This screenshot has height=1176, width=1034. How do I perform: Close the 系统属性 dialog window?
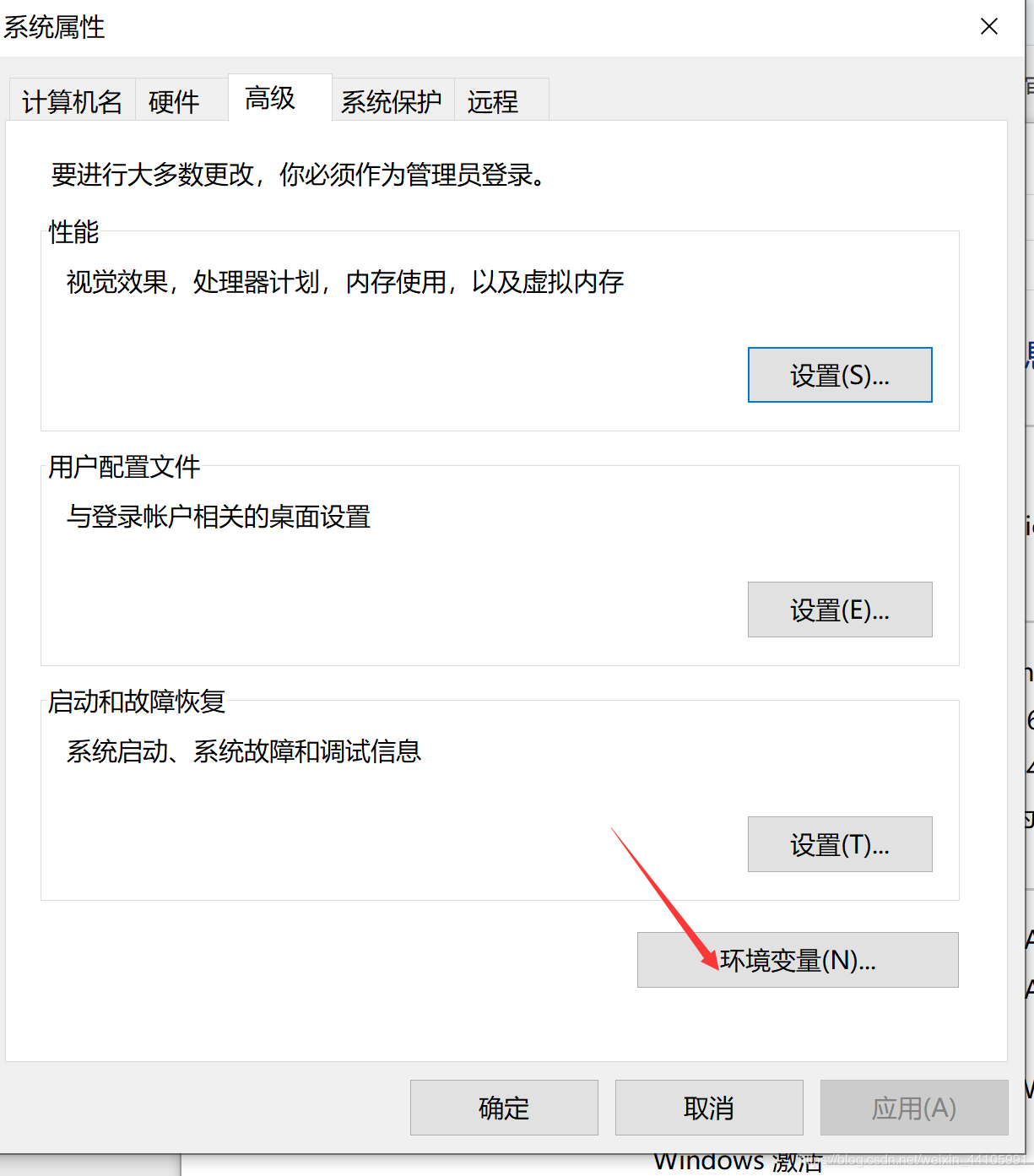[989, 27]
